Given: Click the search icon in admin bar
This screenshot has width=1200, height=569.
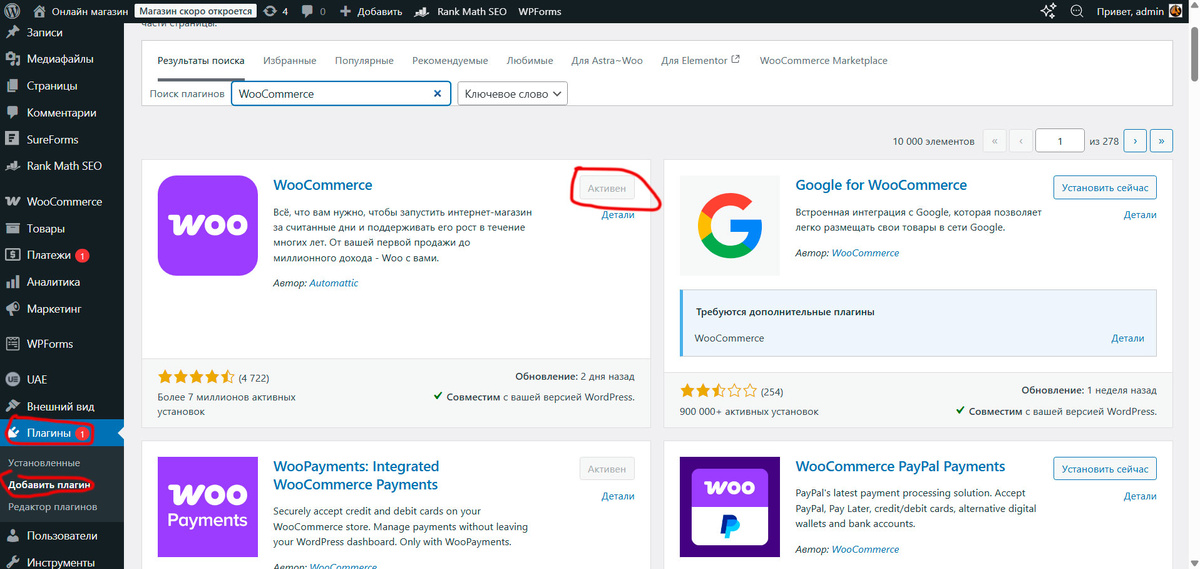Looking at the screenshot, I should [1077, 11].
